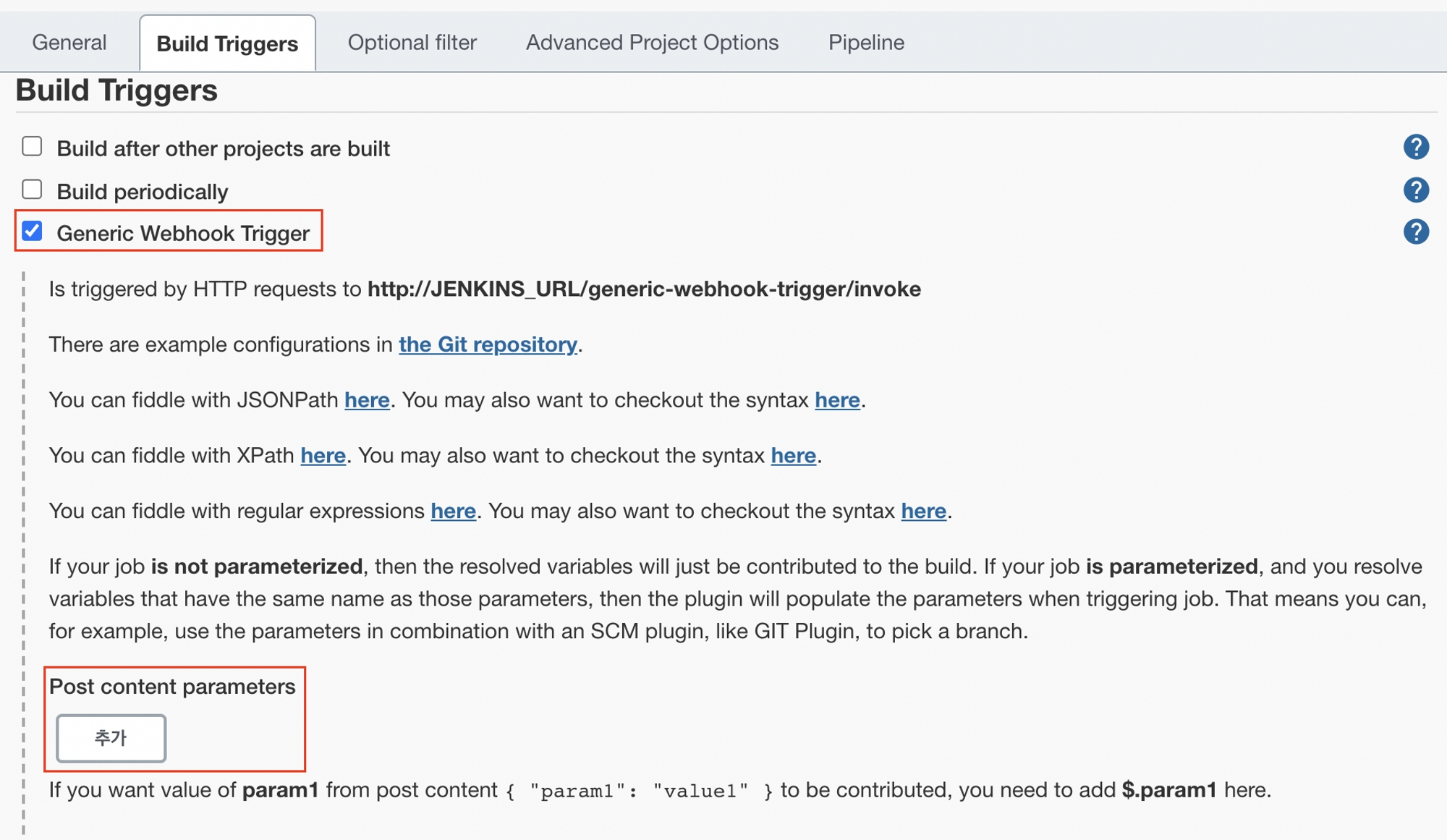
Task: Open regular expressions fiddle here link
Action: click(453, 512)
